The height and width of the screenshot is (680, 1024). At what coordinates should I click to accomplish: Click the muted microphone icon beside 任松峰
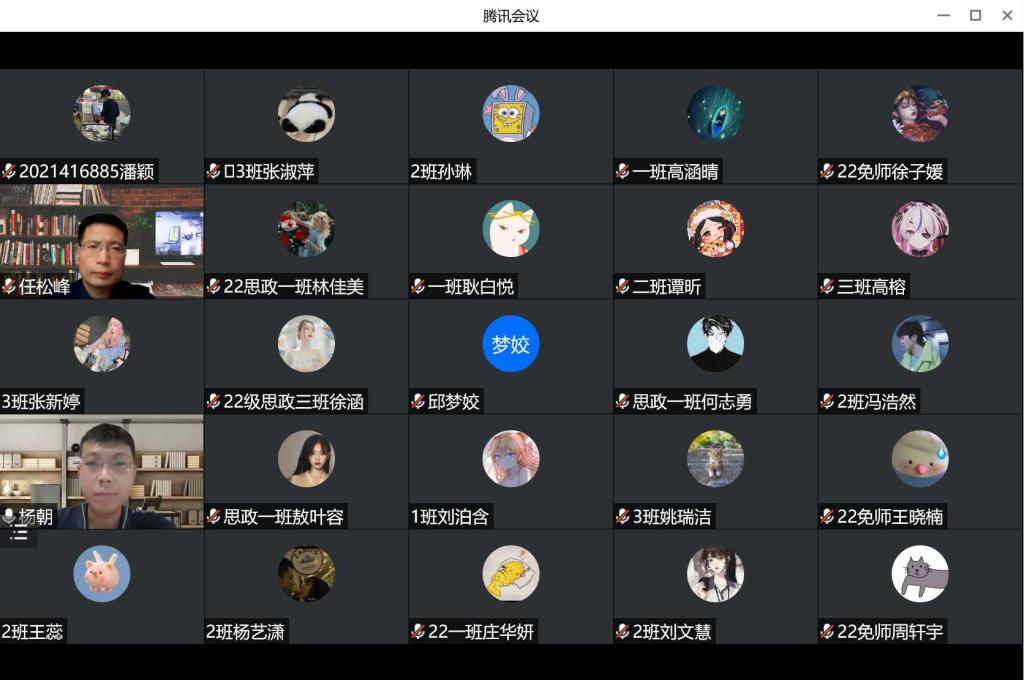point(9,286)
